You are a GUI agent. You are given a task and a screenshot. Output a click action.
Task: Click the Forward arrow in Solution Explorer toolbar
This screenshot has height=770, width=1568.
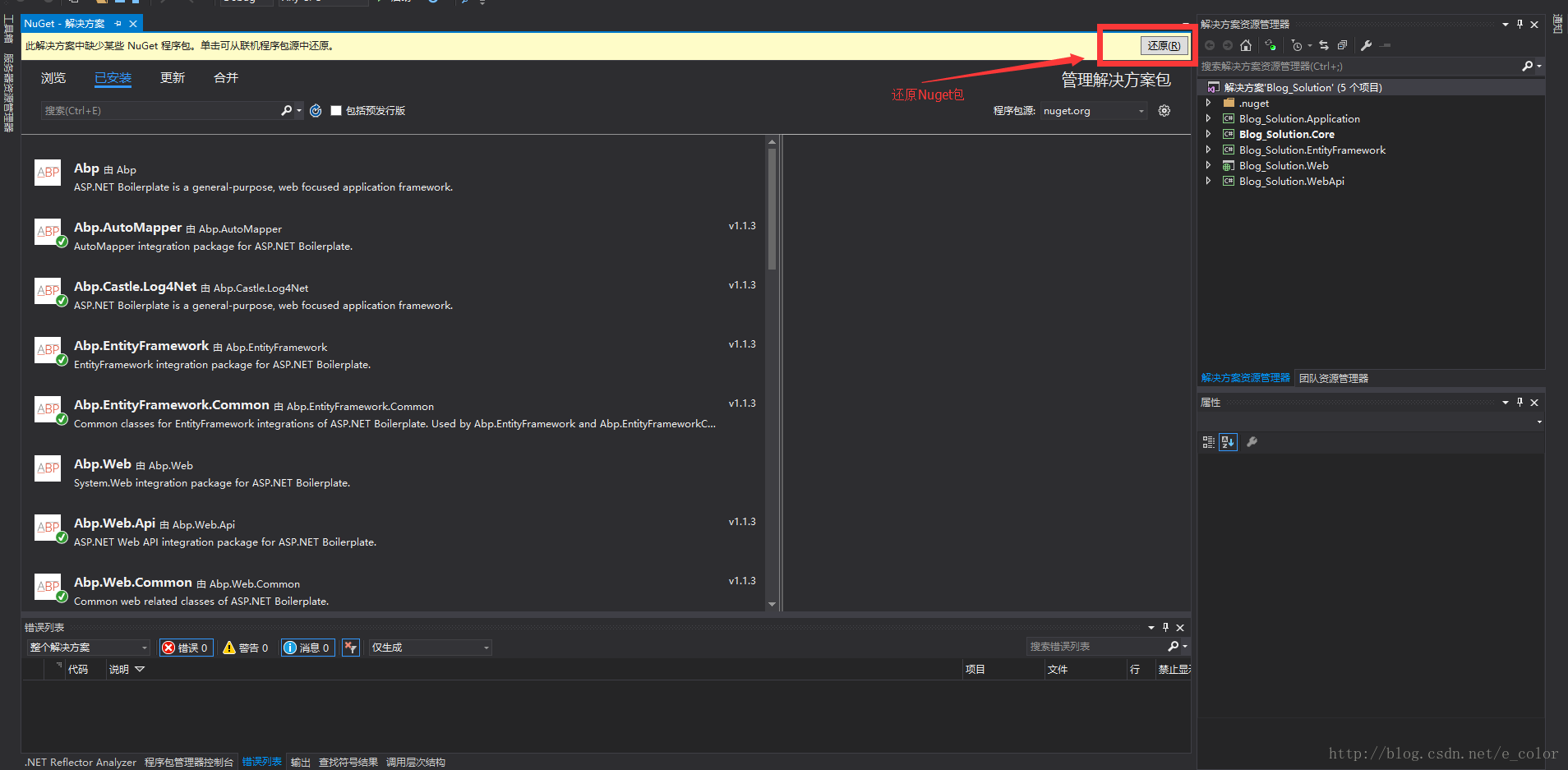1228,45
